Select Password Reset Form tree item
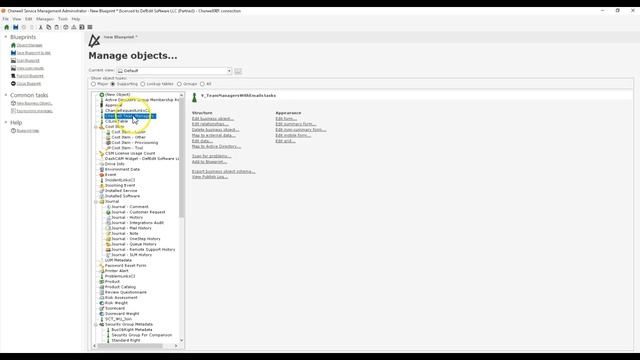640x360 pixels. click(125, 266)
